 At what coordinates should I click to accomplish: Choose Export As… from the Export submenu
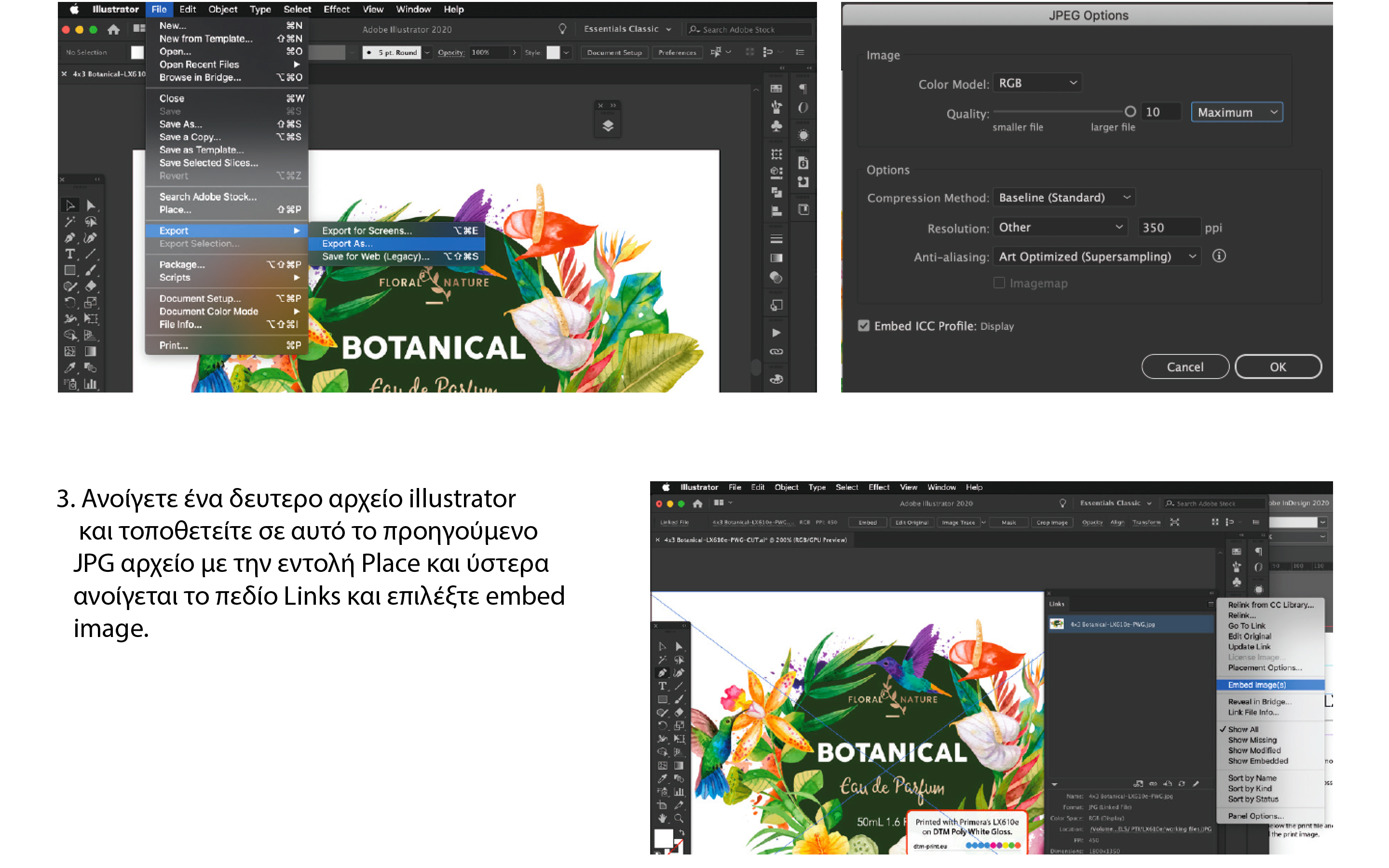pyautogui.click(x=396, y=244)
